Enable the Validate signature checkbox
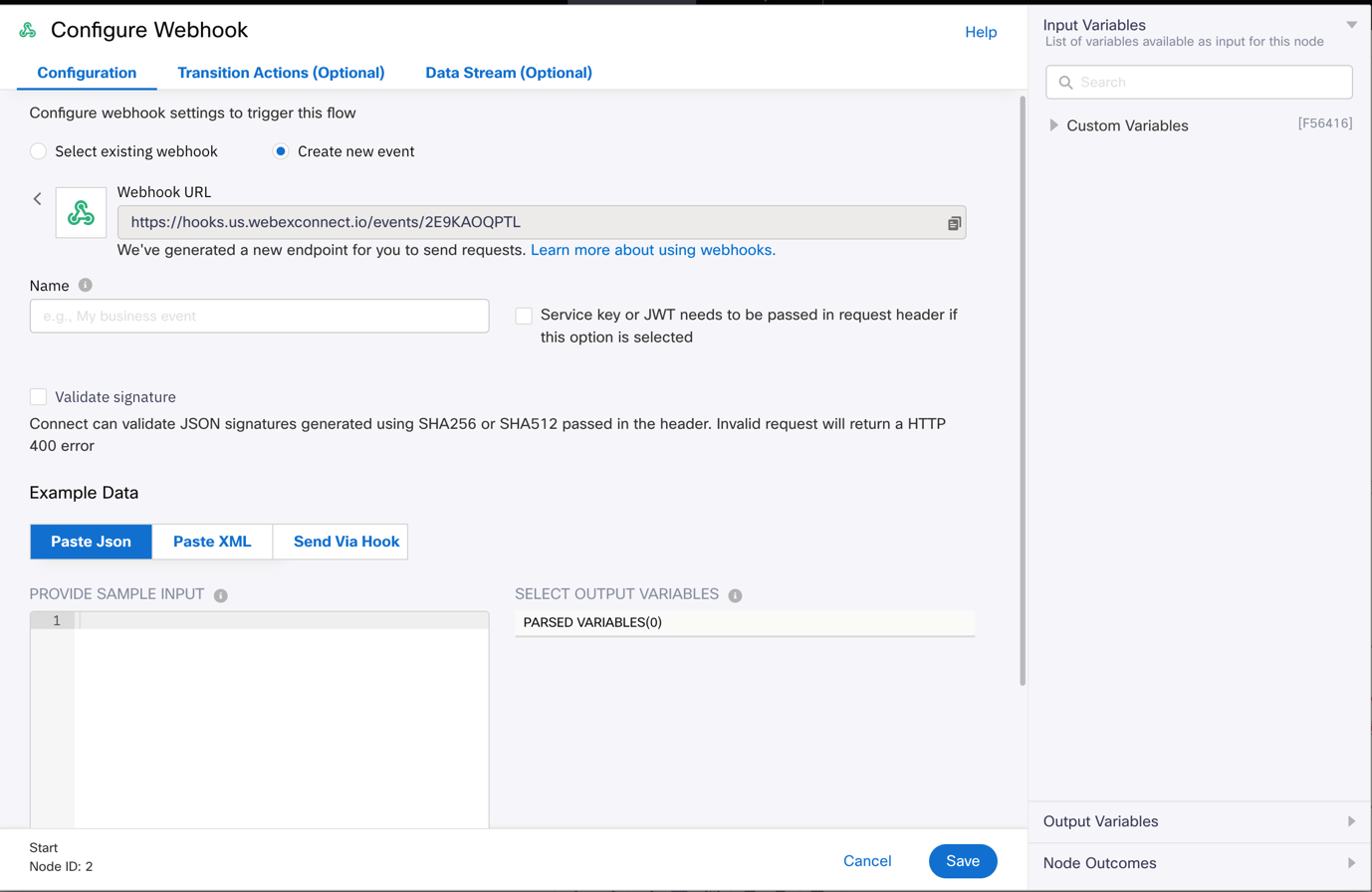This screenshot has width=1372, height=892. (38, 397)
